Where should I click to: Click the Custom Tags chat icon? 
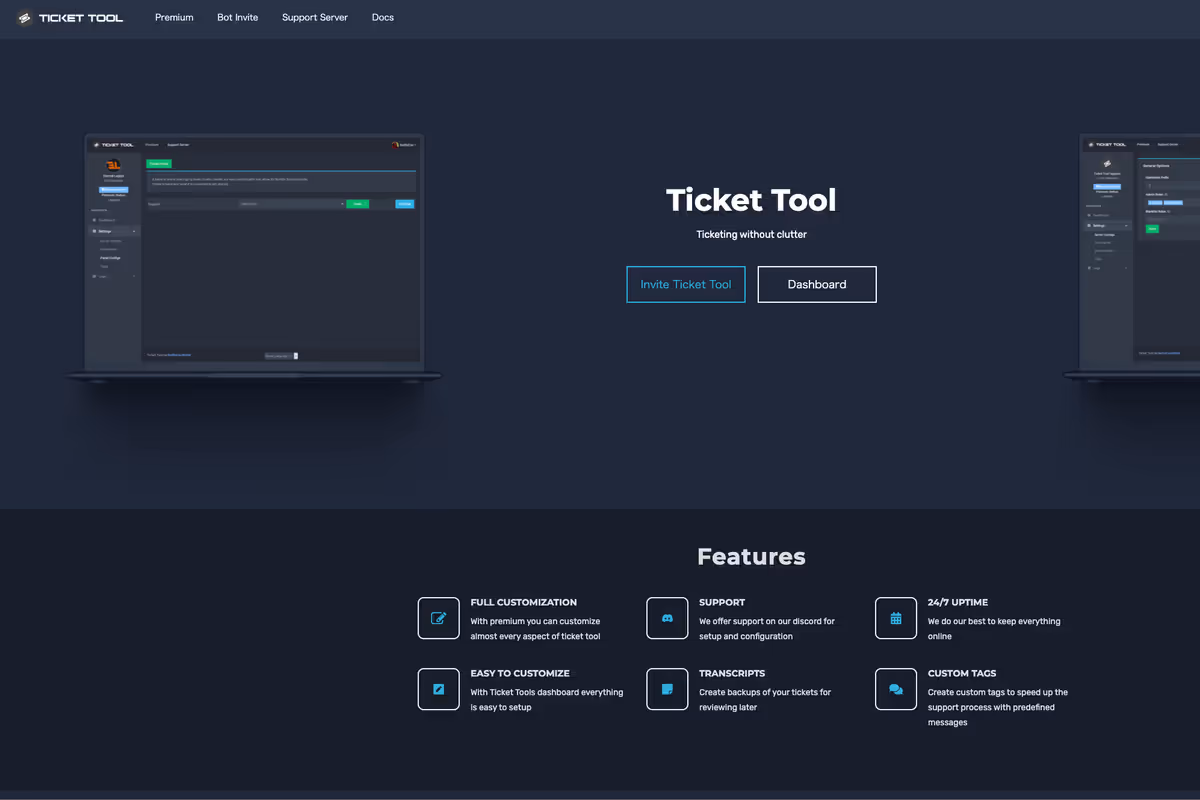coord(896,689)
